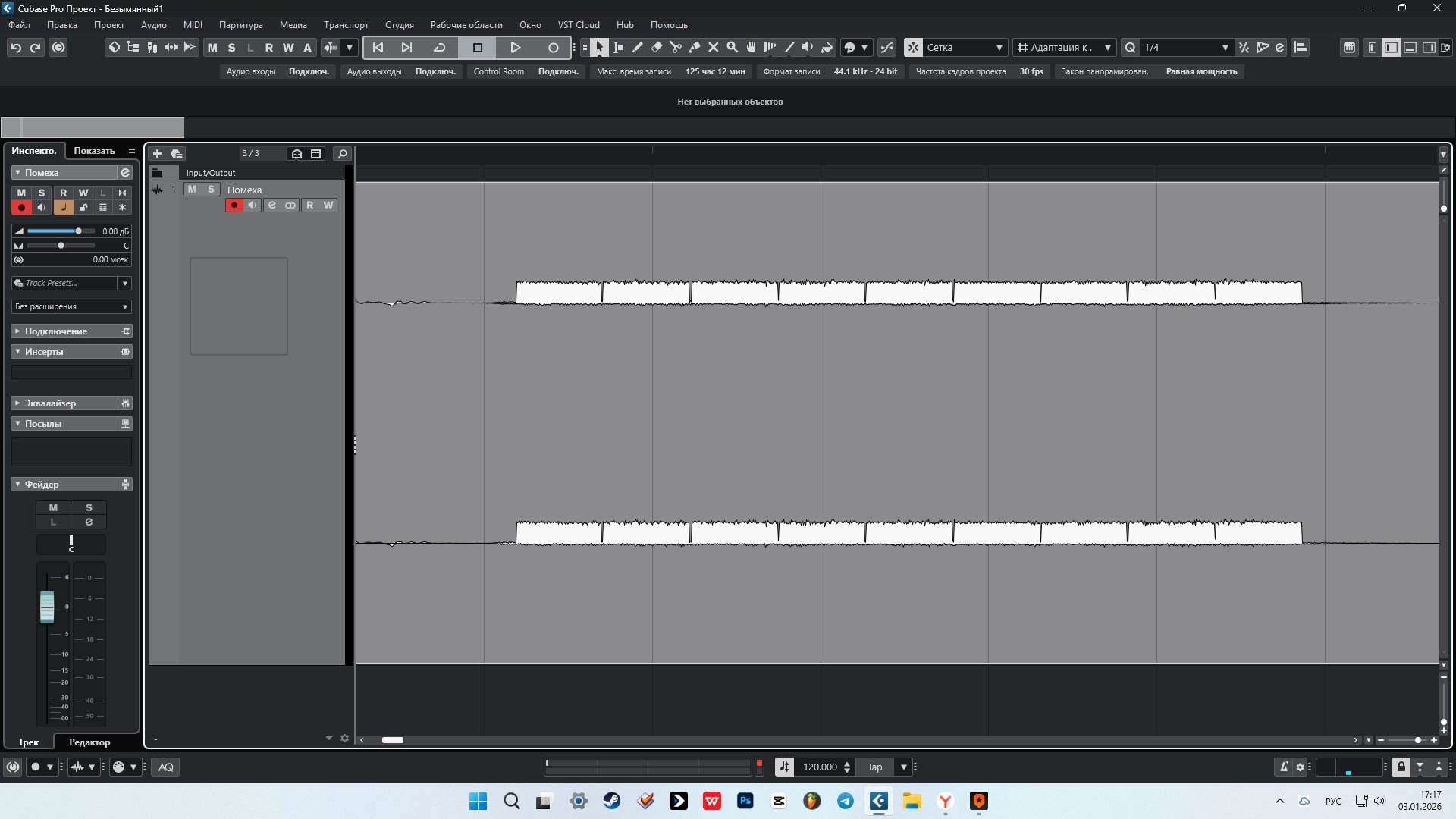Activate the Cycle loop button
The image size is (1456, 819).
(x=439, y=47)
